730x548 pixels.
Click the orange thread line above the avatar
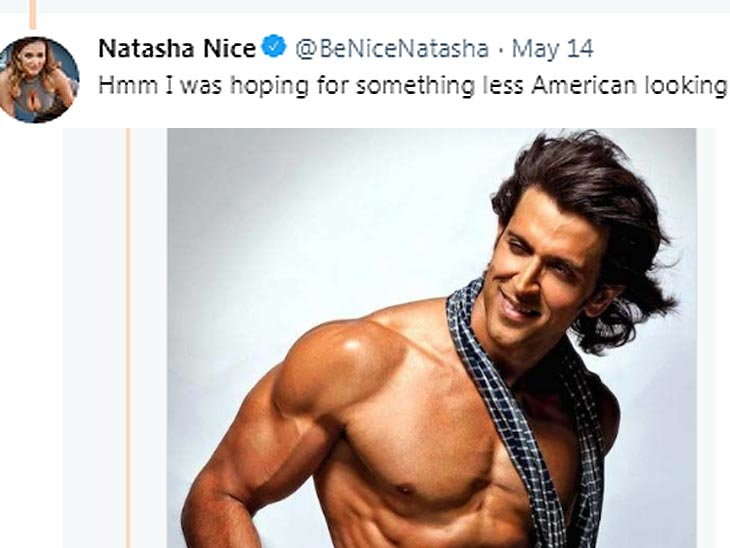(x=31, y=13)
